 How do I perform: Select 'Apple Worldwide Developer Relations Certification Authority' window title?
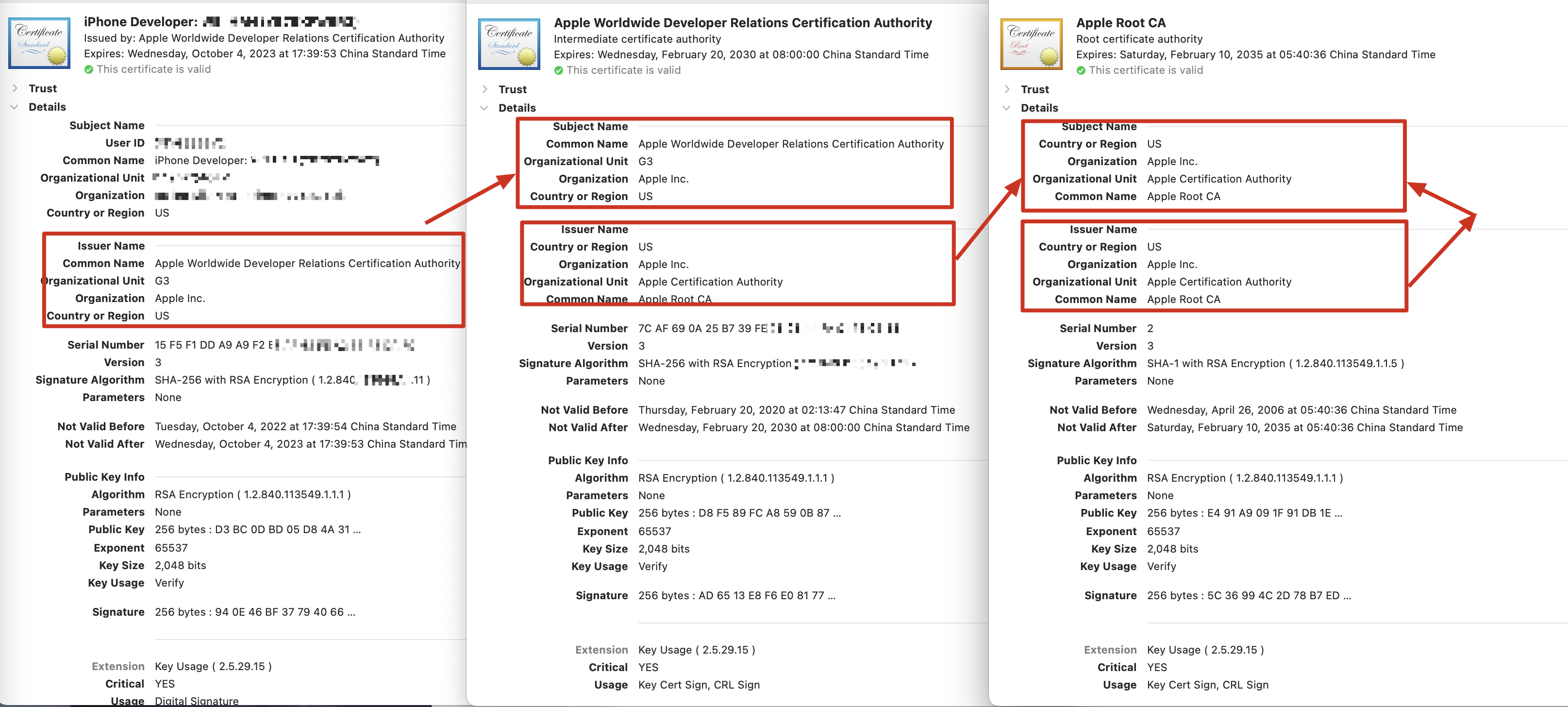(743, 22)
